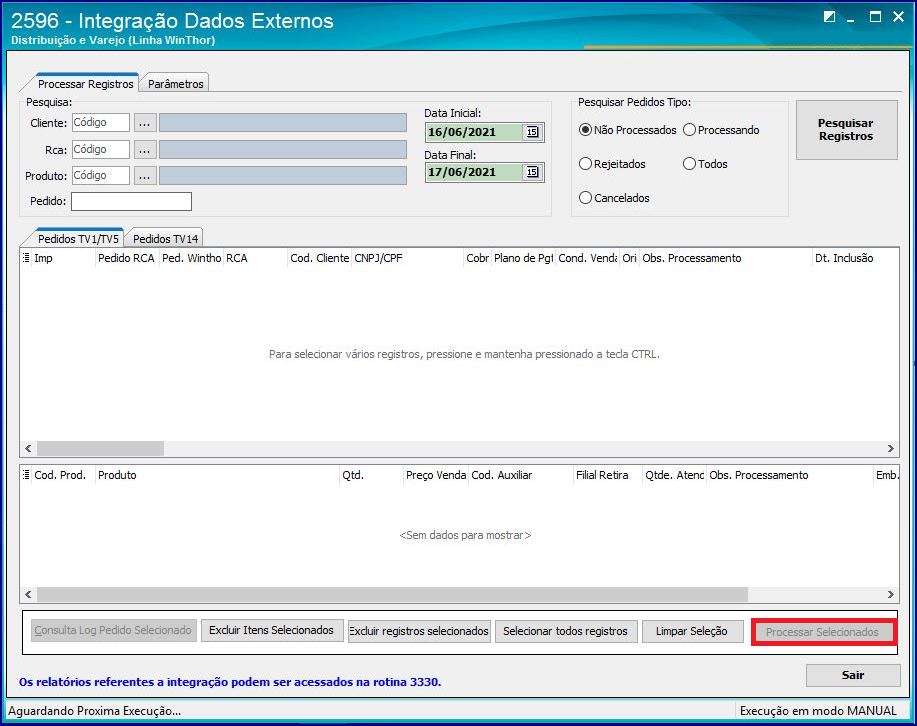This screenshot has width=917, height=726.
Task: Click the Cobr column header
Action: pos(478,258)
